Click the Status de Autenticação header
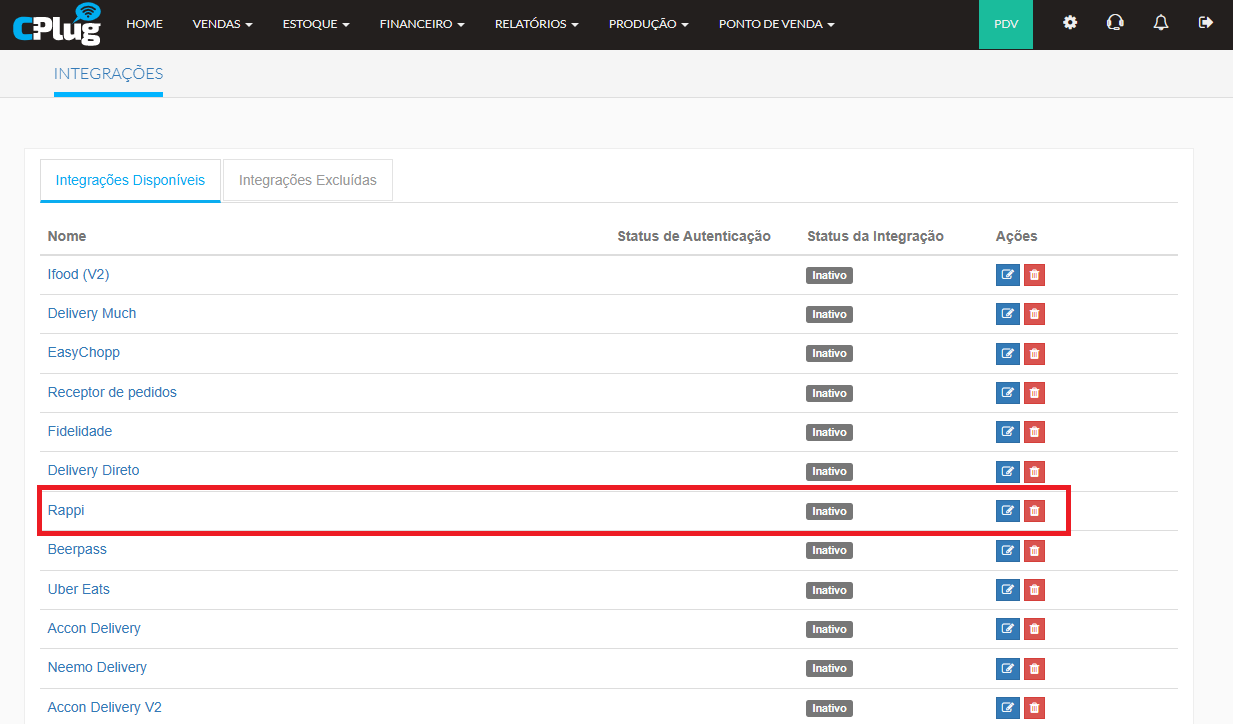The width and height of the screenshot is (1233, 724). 694,236
